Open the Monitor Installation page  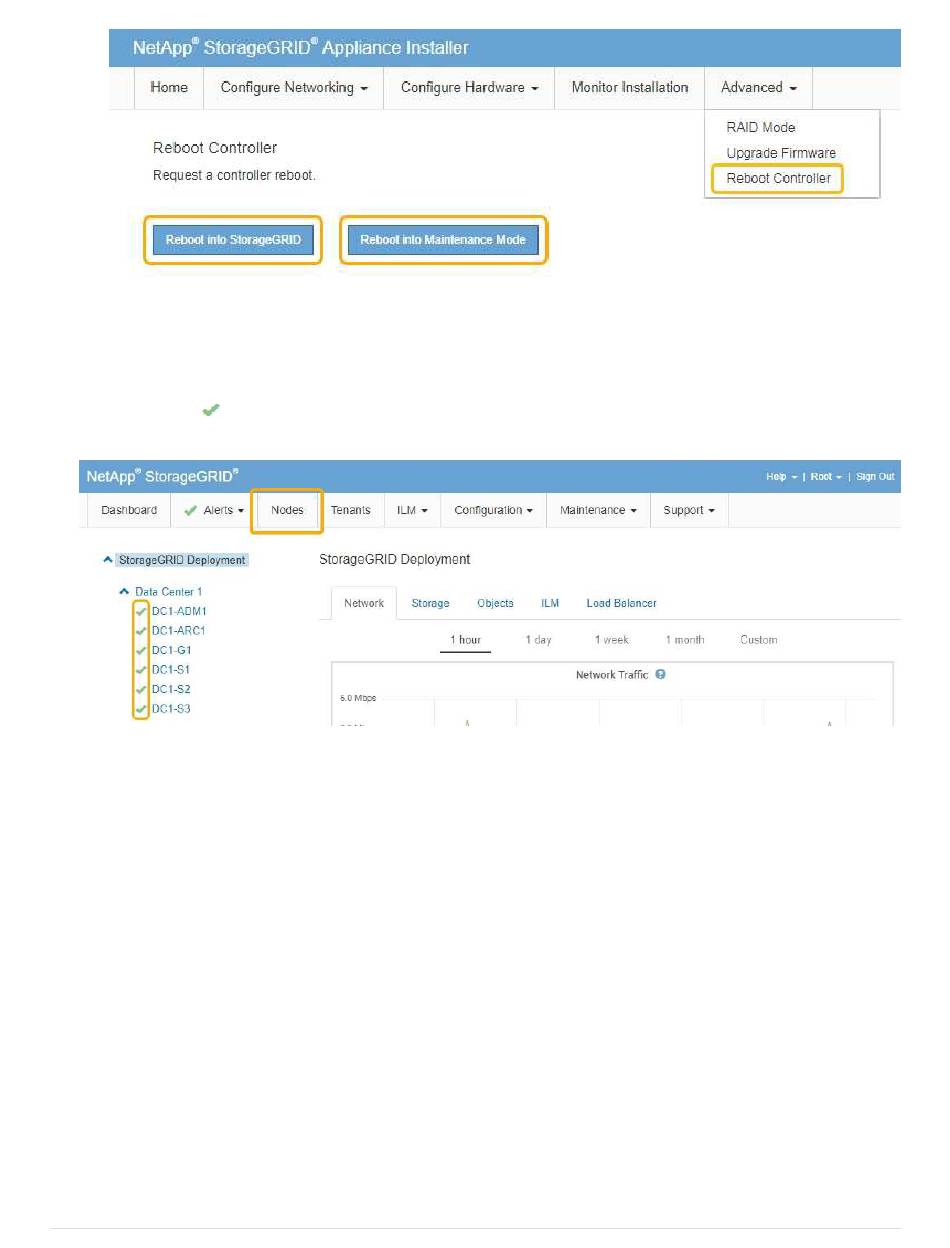[x=630, y=88]
